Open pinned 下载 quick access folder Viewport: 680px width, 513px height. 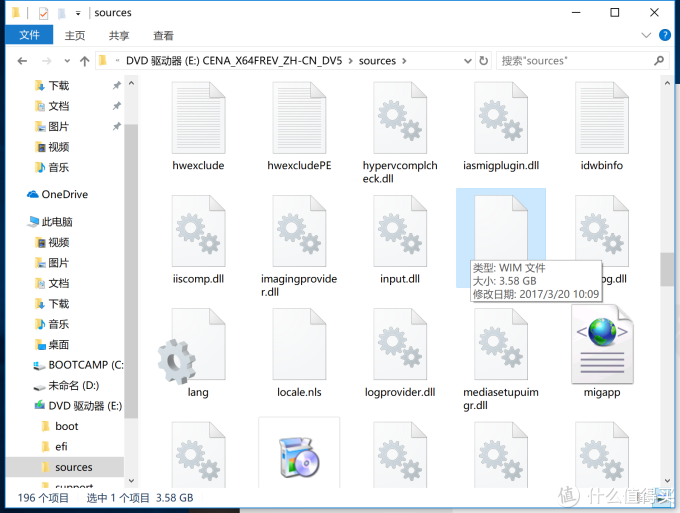tap(52, 86)
